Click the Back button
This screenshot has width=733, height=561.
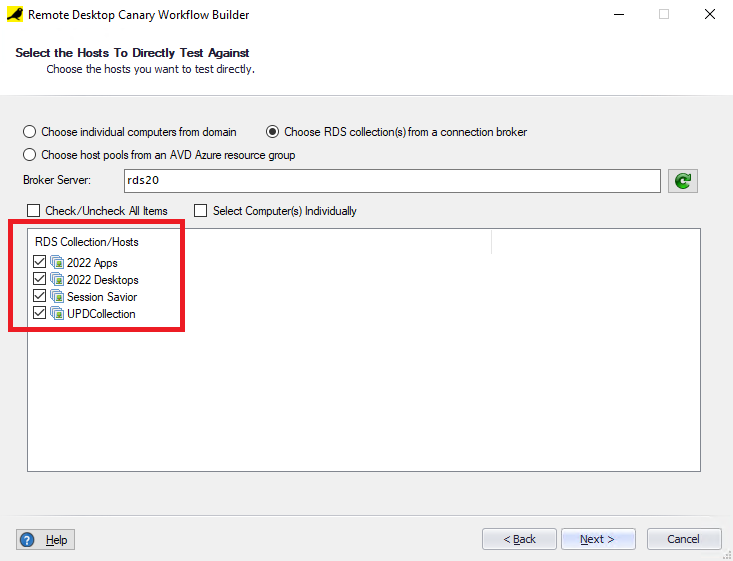coord(519,539)
